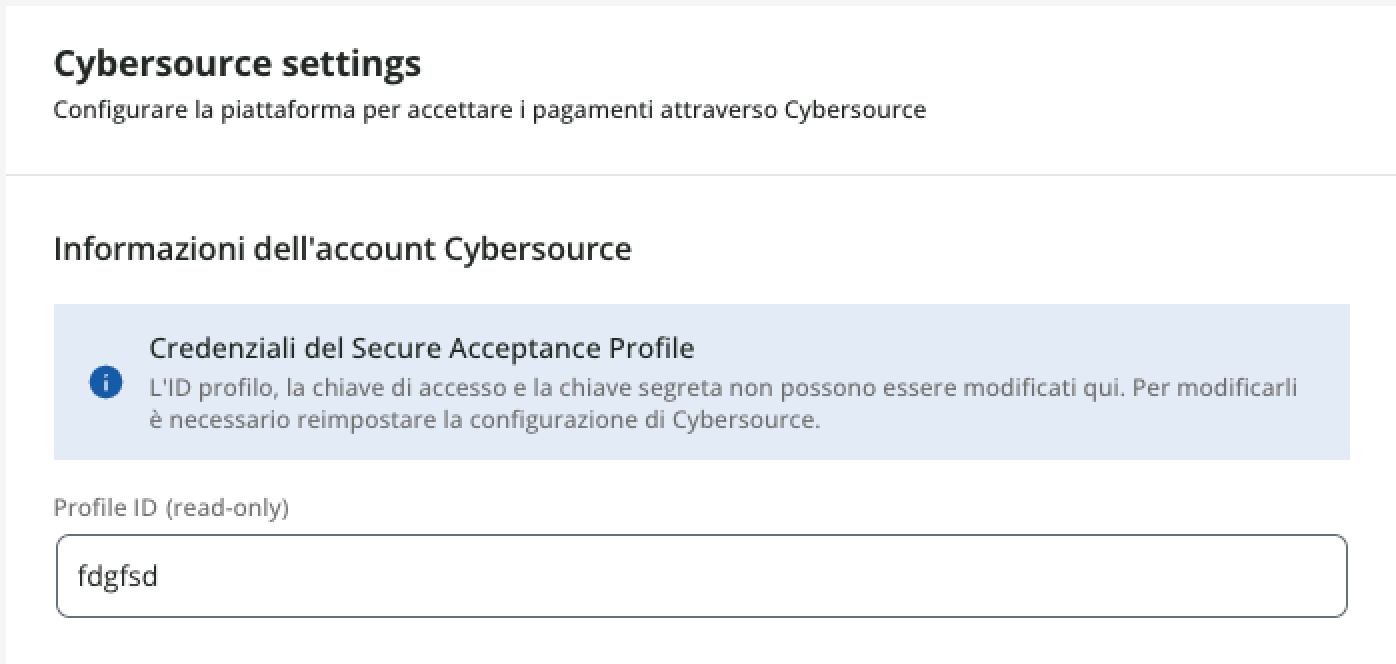Screen dimensions: 1396x664
Task: Click the '(read-only)' text above the field
Action: pyautogui.click(x=227, y=508)
